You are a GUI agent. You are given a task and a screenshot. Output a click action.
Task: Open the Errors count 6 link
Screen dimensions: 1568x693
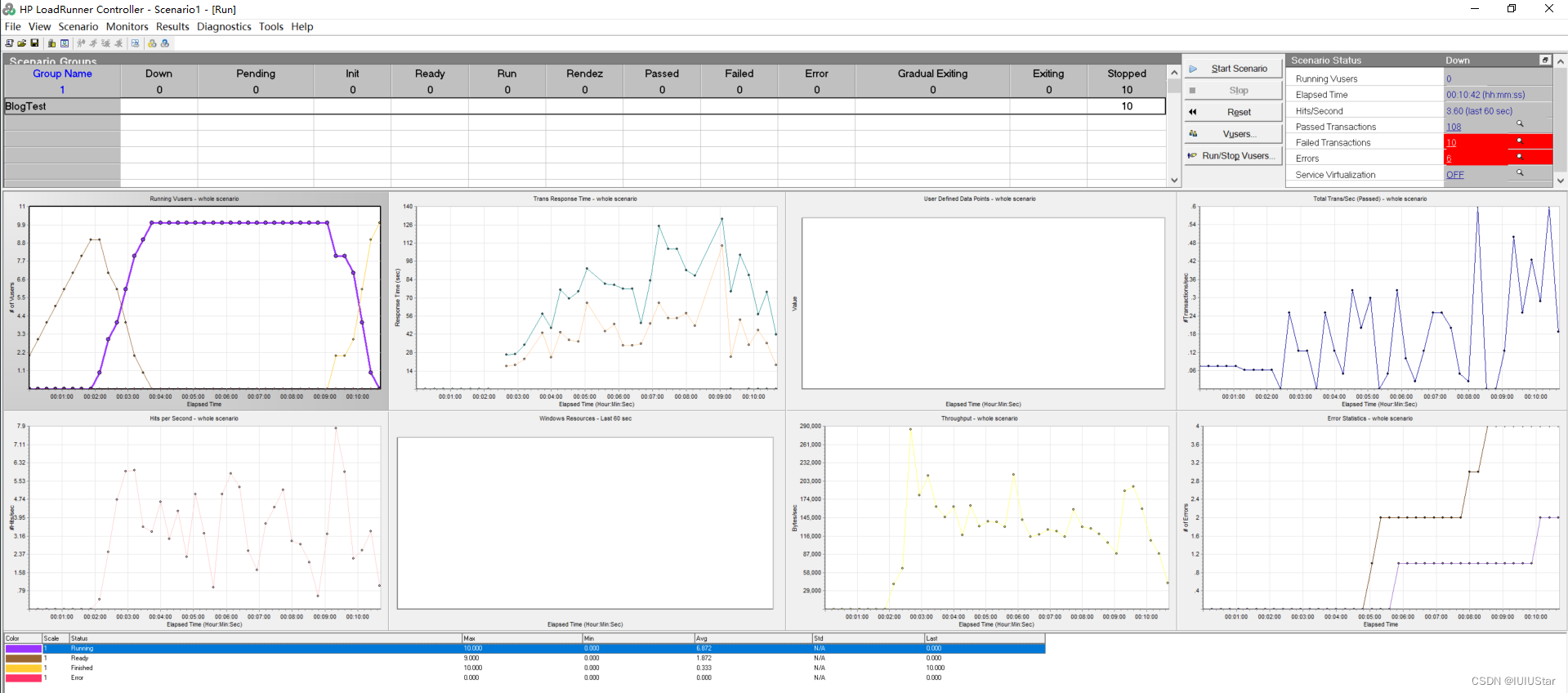coord(1449,159)
